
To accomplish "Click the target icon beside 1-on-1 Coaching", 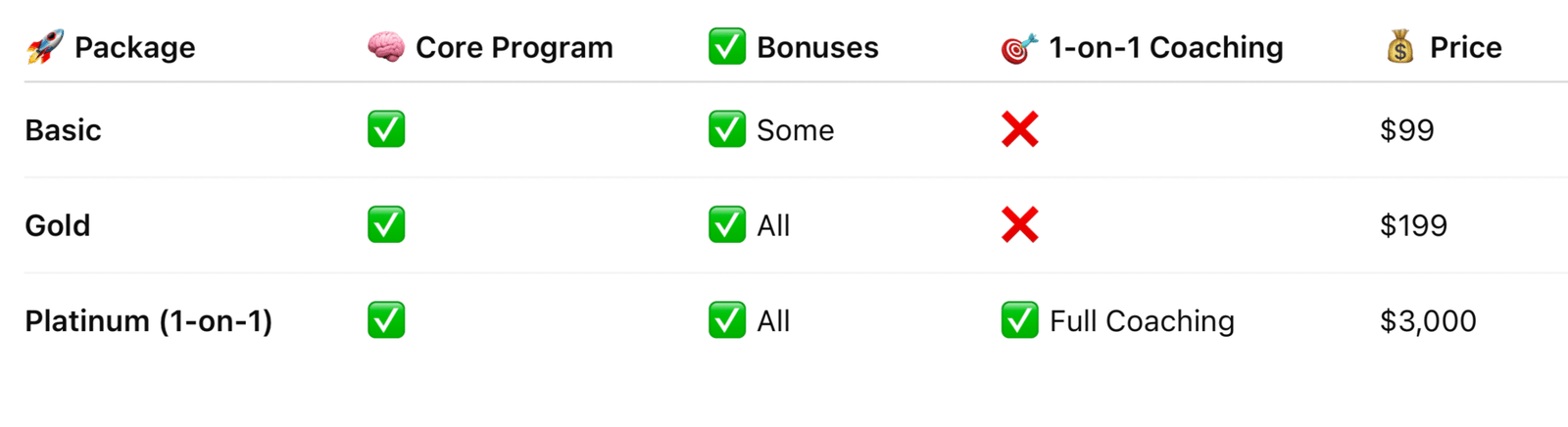I will (1019, 47).
